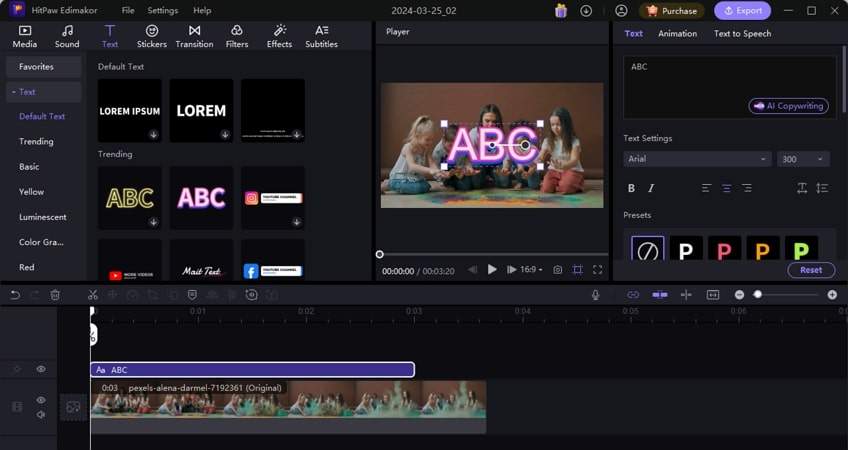
Task: Zoom out the timeline with minus
Action: coord(739,295)
